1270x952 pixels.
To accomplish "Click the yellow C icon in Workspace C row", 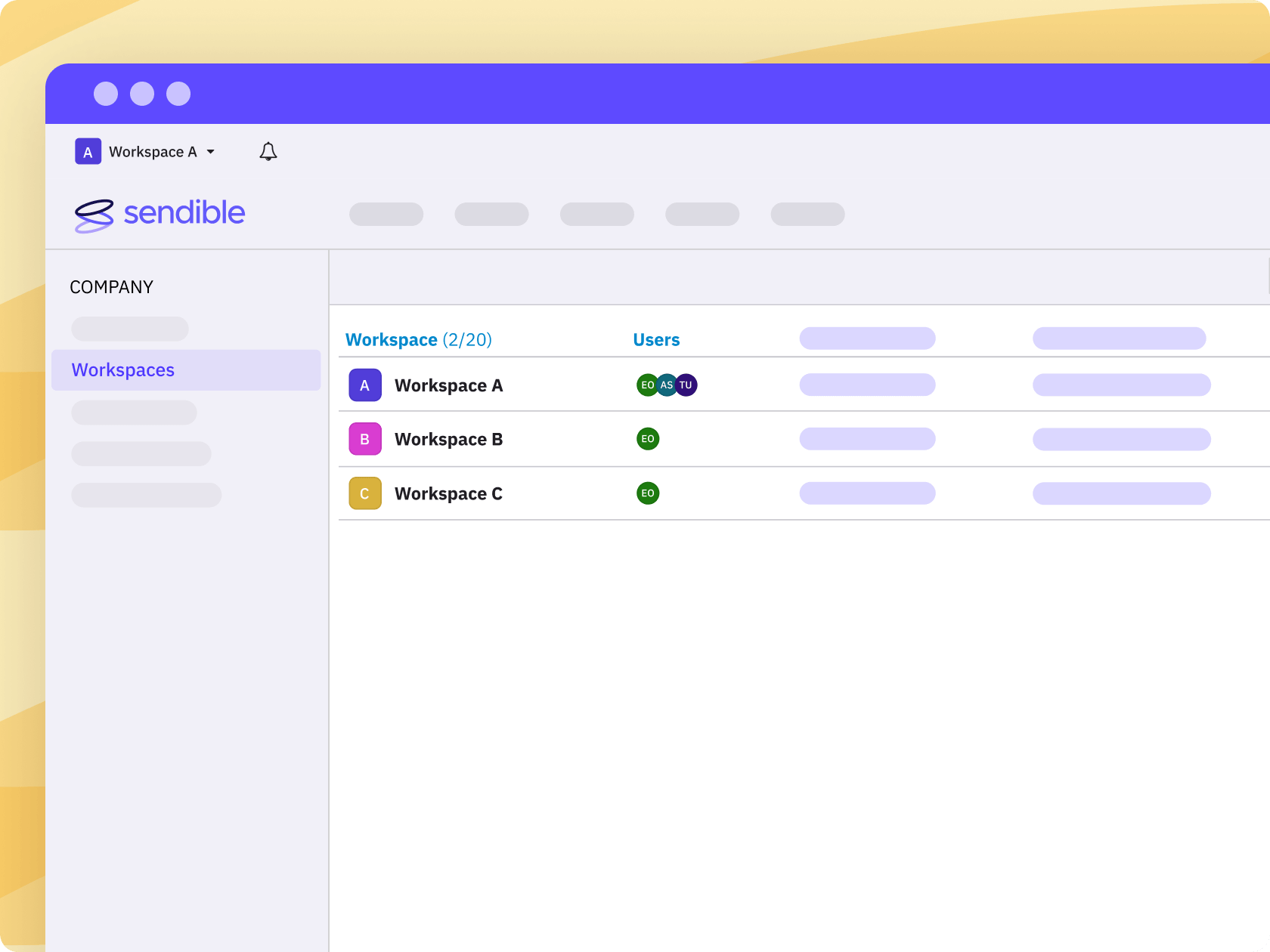I will click(365, 493).
